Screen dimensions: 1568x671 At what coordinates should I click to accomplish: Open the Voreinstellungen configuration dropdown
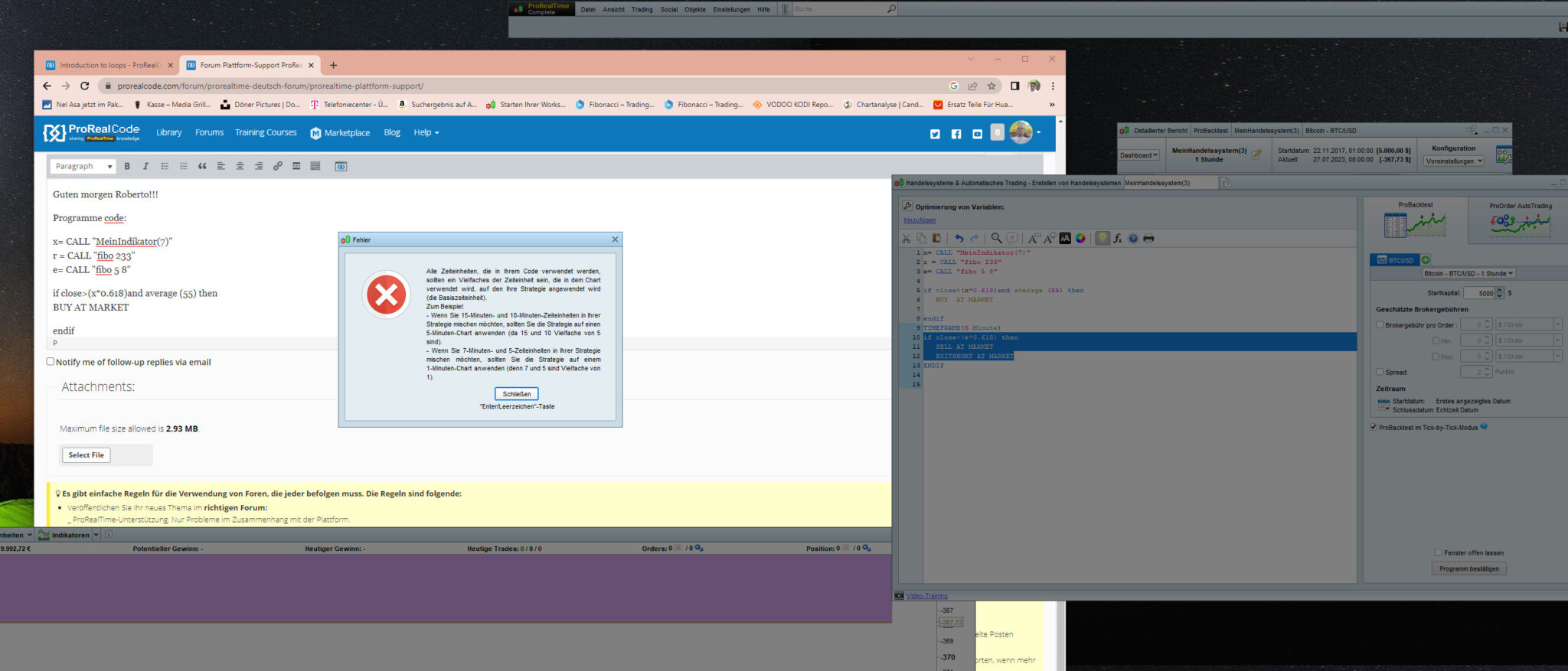pyautogui.click(x=1454, y=161)
